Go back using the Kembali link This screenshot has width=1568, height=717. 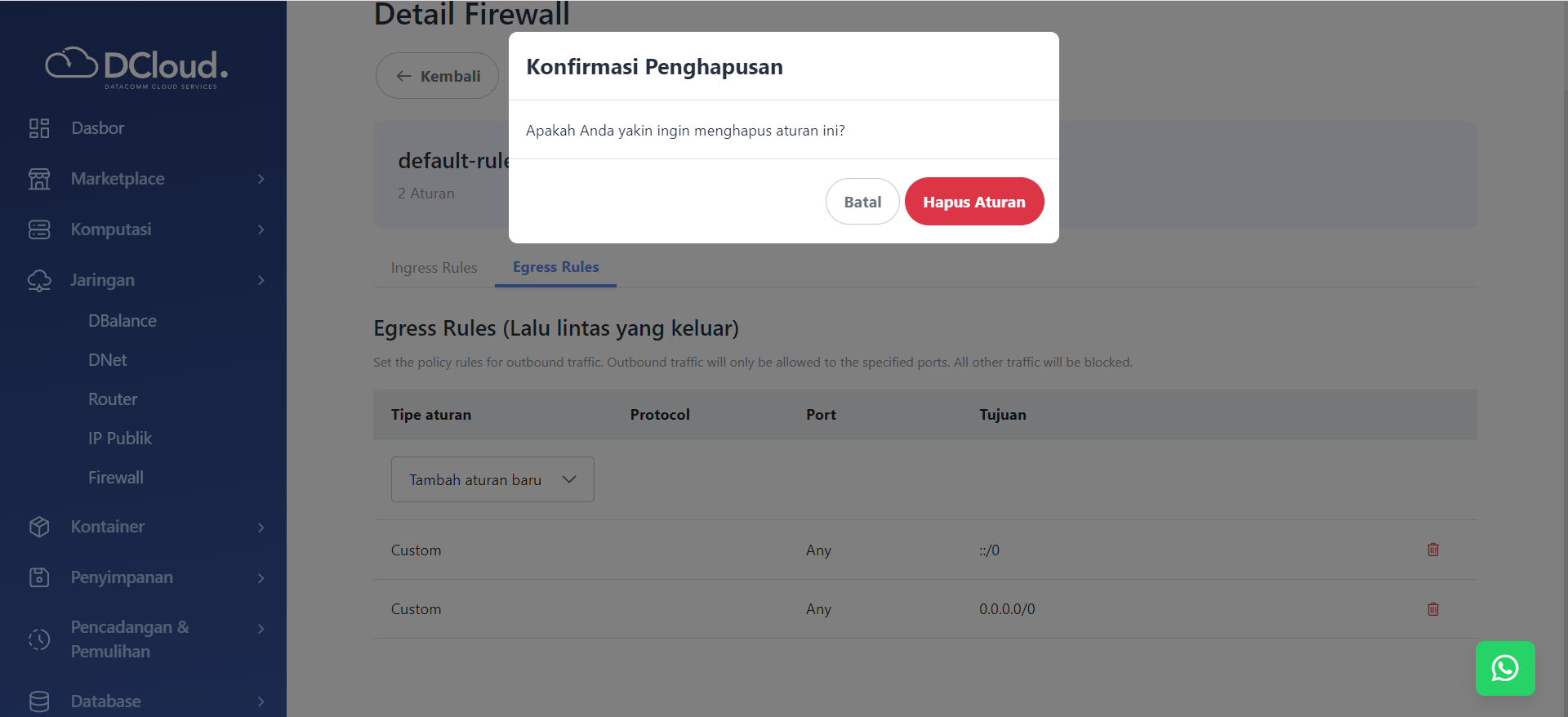pos(437,75)
